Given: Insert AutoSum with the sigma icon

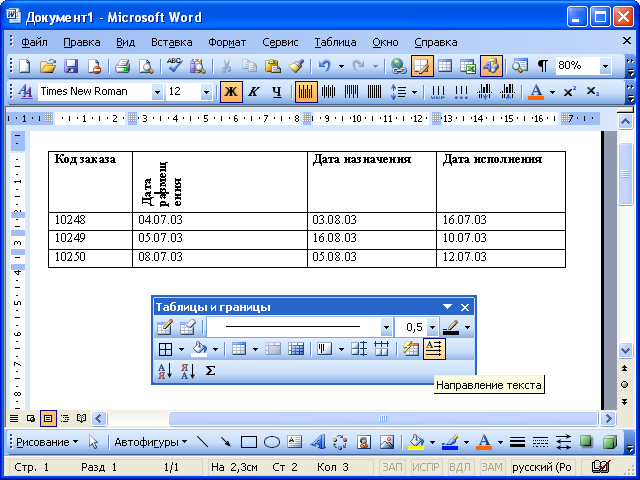Looking at the screenshot, I should (210, 371).
